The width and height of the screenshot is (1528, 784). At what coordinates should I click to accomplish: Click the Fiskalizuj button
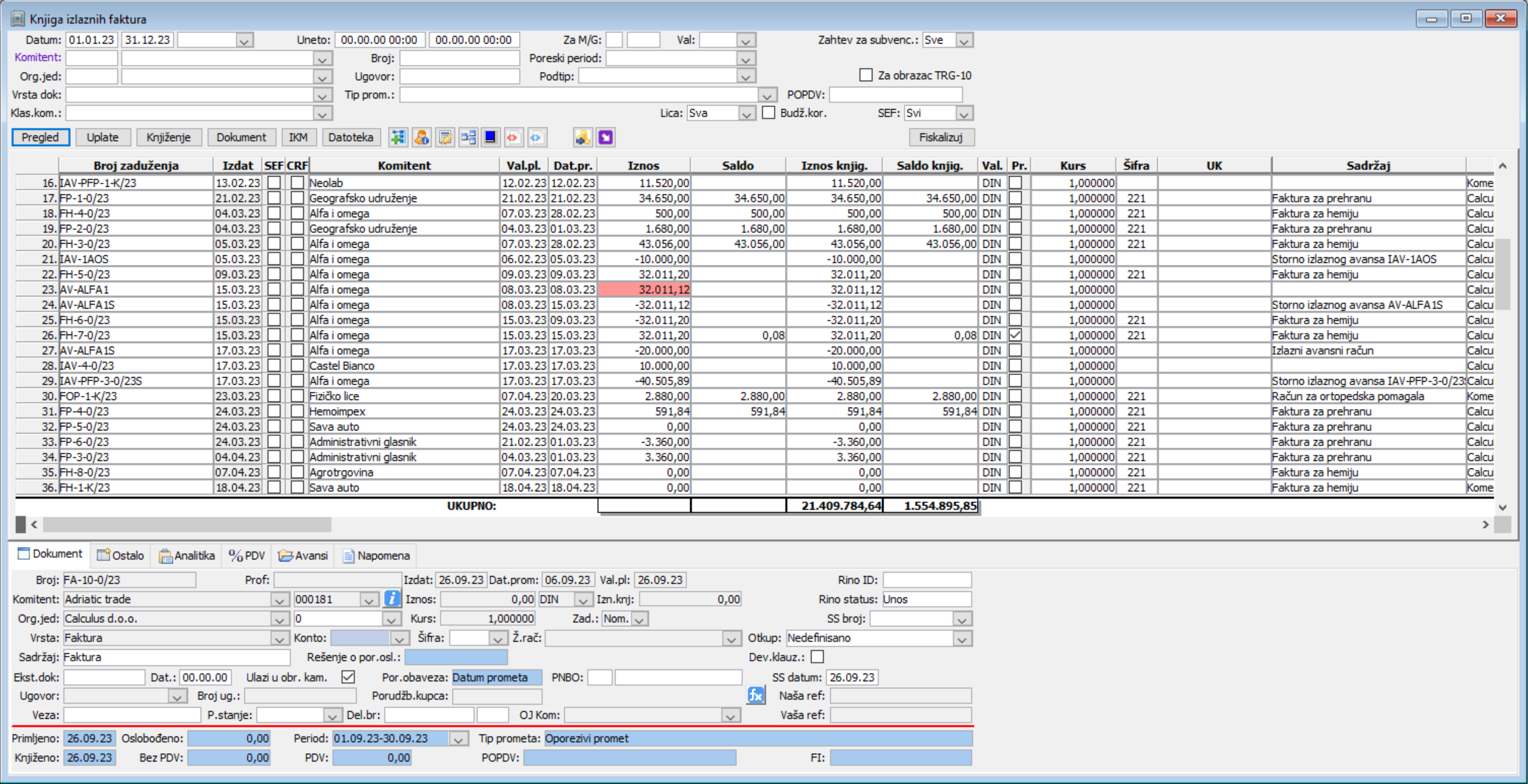coord(941,138)
